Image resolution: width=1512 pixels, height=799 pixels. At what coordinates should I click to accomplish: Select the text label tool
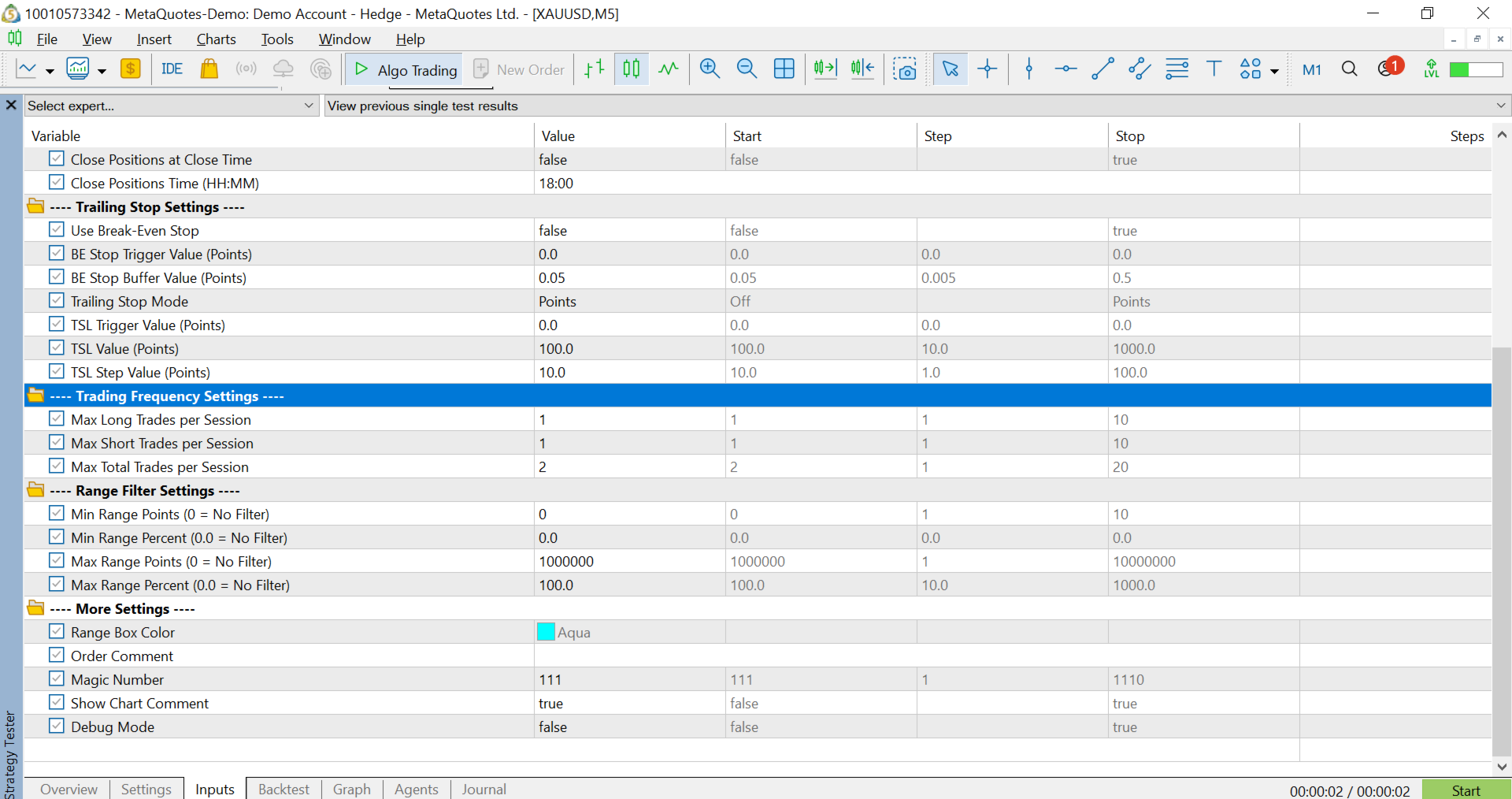click(x=1214, y=69)
